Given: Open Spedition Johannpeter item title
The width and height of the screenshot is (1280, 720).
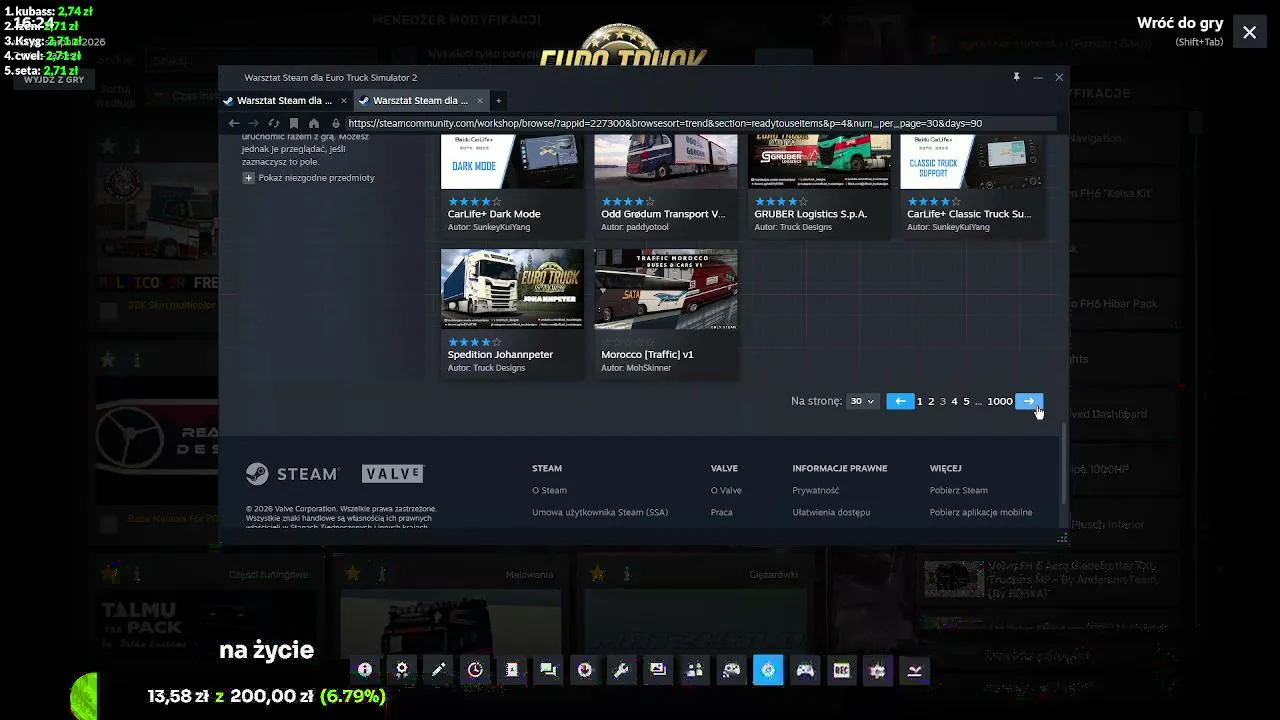Looking at the screenshot, I should (x=500, y=354).
